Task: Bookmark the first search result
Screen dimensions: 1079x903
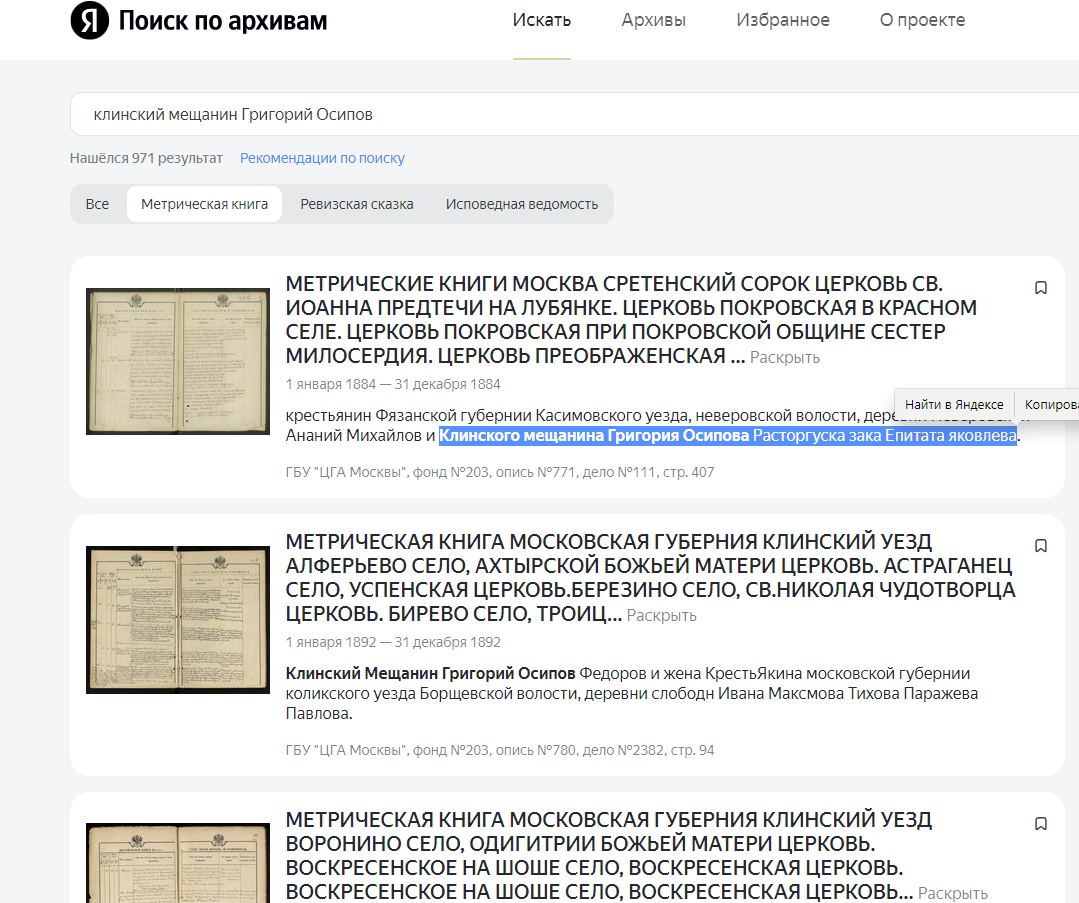Action: pos(1040,287)
